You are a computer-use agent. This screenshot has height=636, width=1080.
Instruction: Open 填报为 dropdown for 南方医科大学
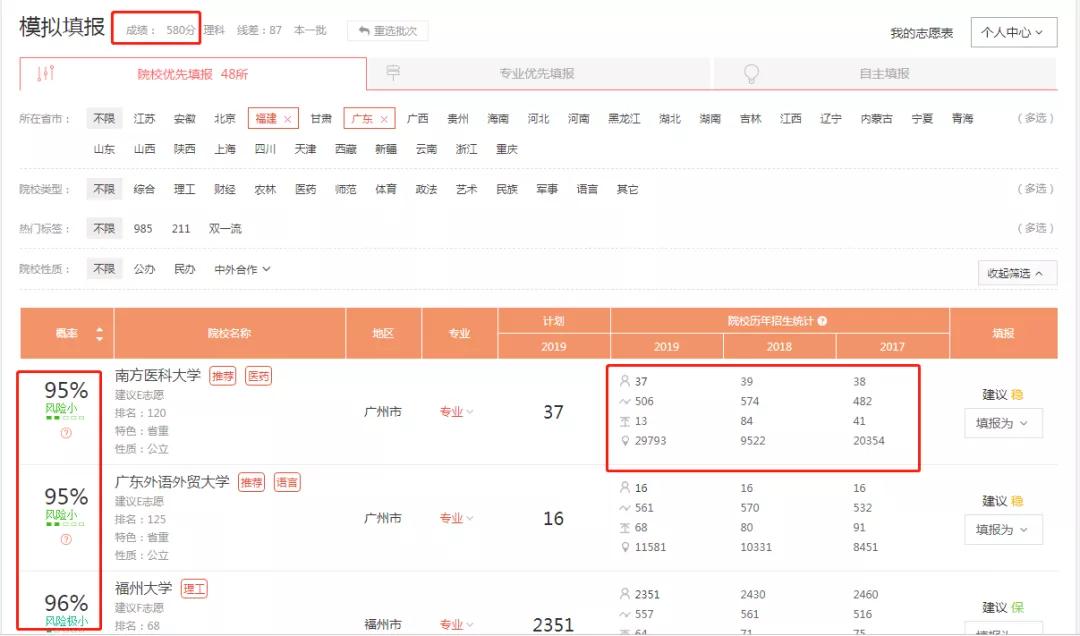(x=1003, y=423)
